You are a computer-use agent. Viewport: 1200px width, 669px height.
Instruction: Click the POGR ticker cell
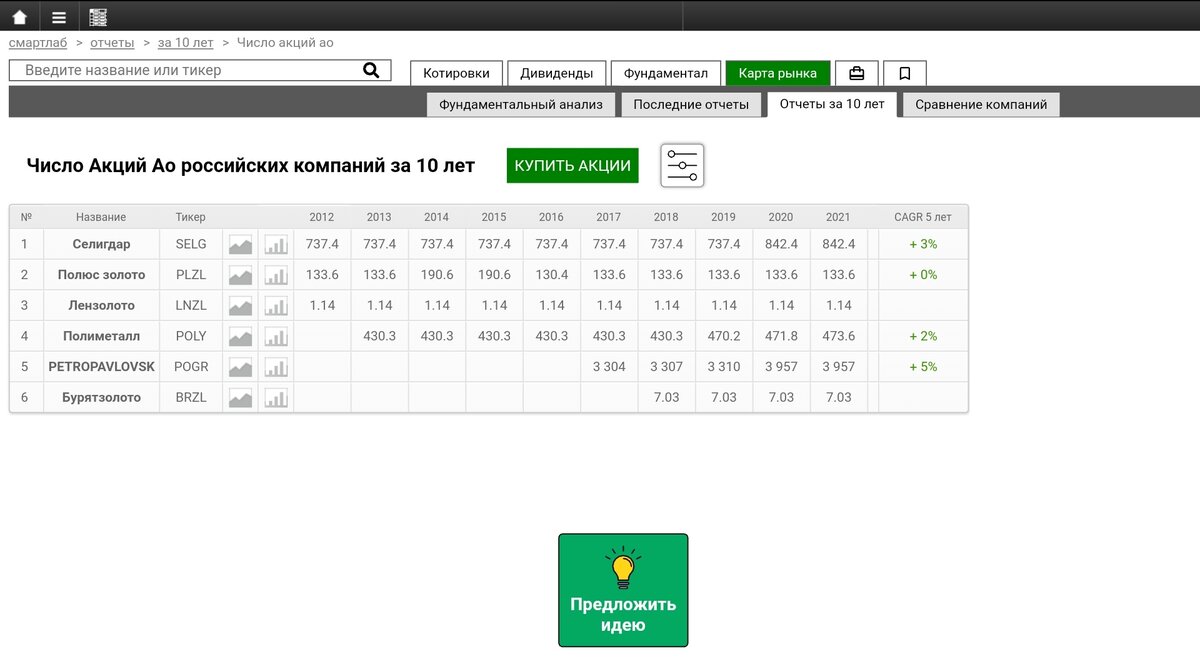point(191,367)
